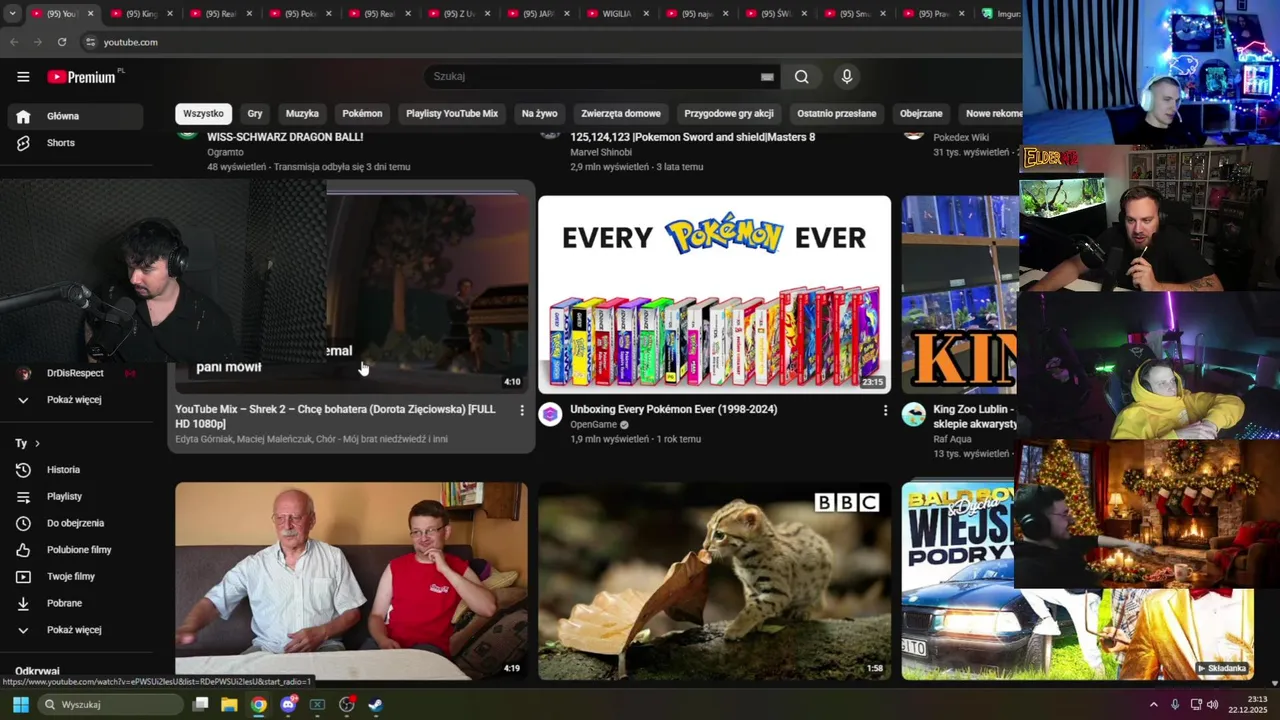Select Zwierzęta domowe filter chip
This screenshot has height=720, width=1280.
pyautogui.click(x=621, y=114)
